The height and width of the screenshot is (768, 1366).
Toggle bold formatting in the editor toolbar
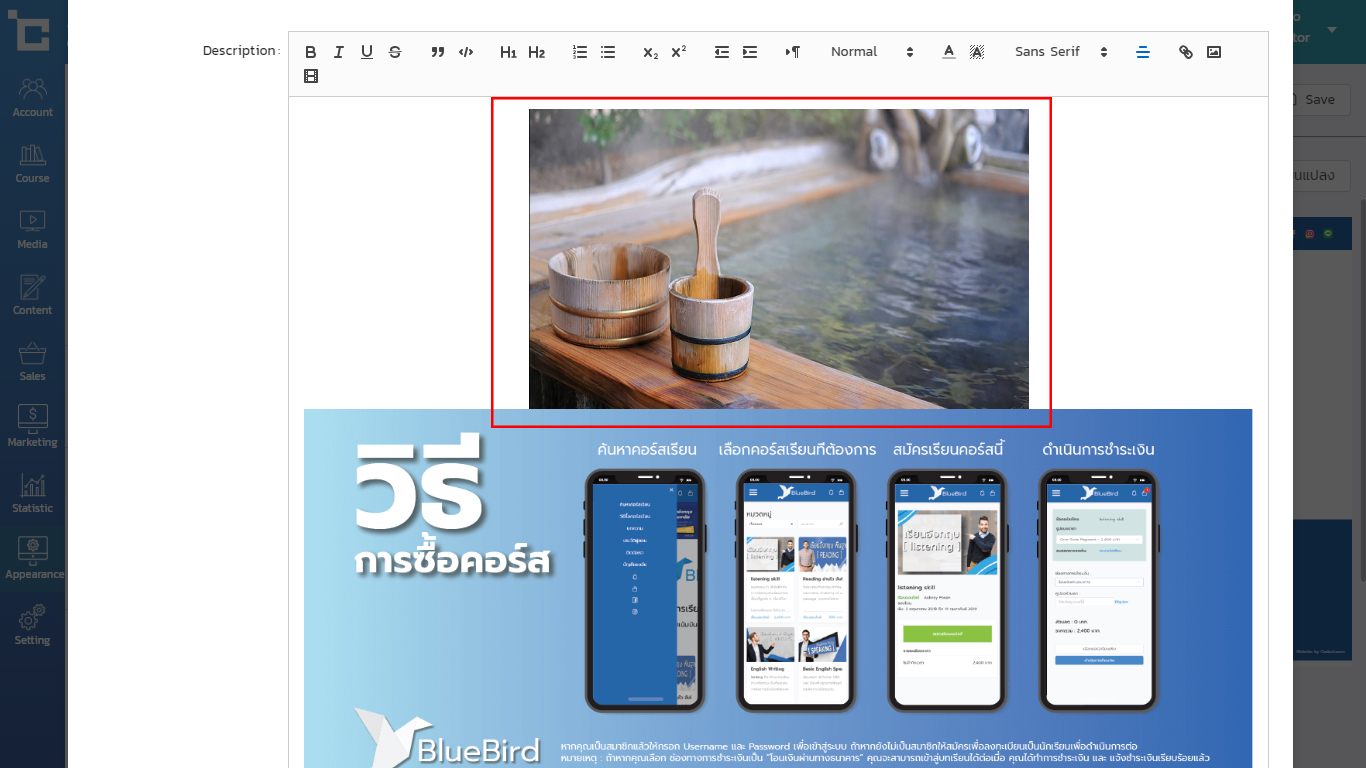(311, 52)
